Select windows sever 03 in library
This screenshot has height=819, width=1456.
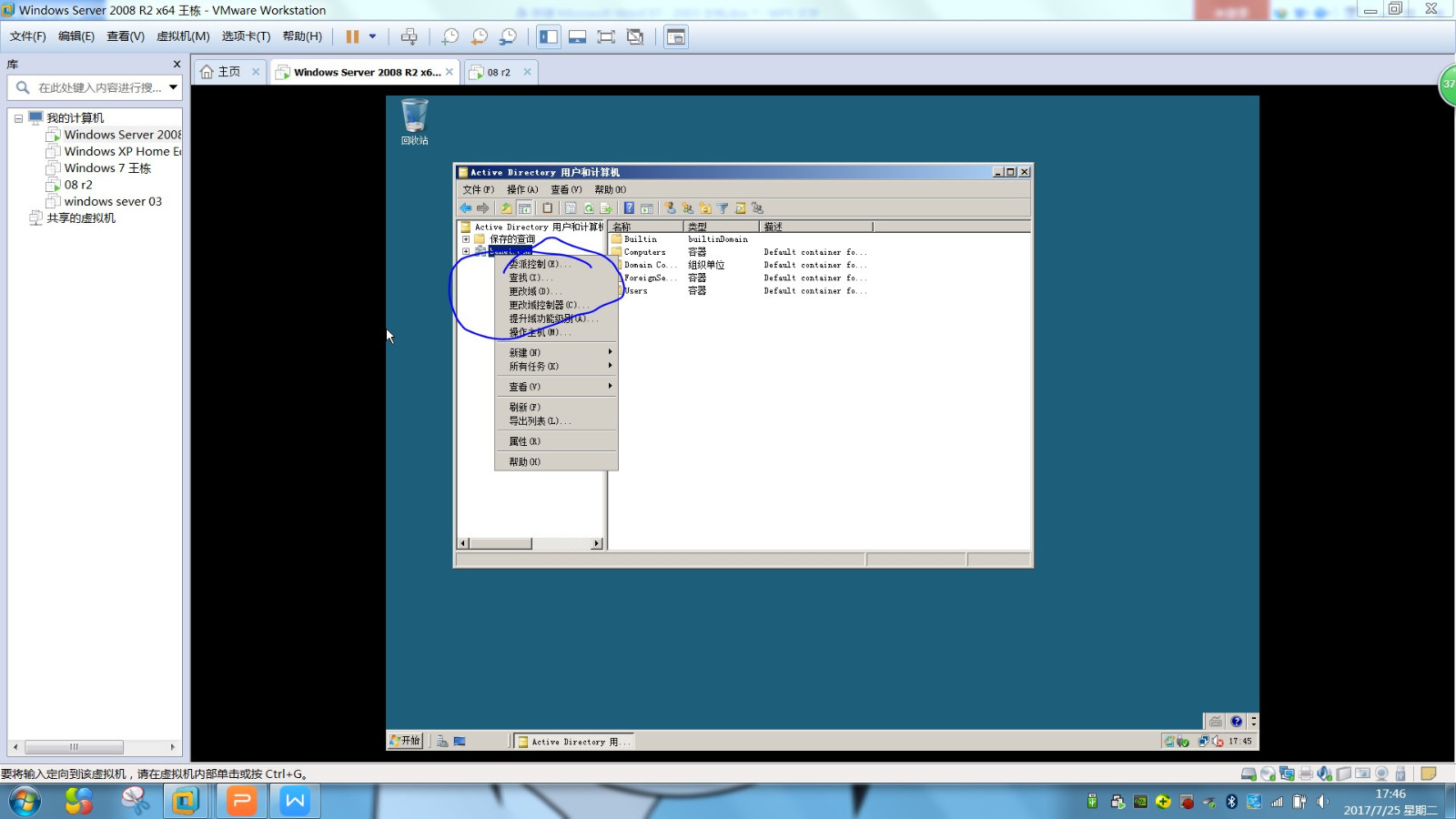pos(104,201)
